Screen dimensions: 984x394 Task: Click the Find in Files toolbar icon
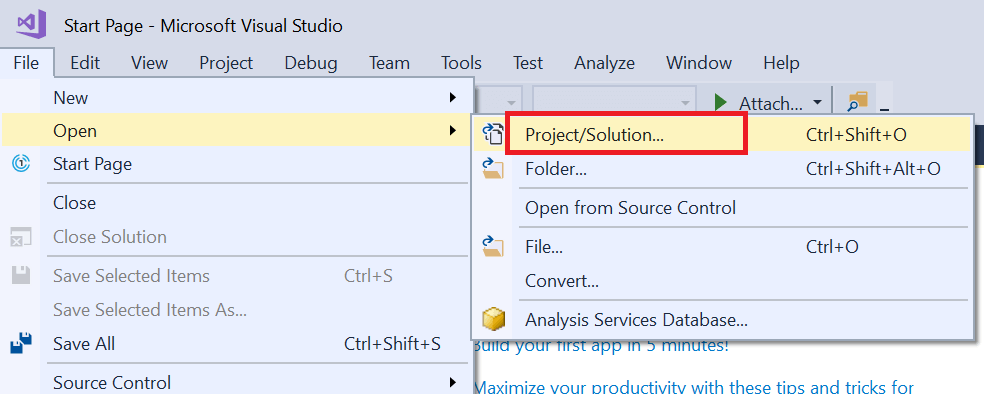(x=857, y=102)
